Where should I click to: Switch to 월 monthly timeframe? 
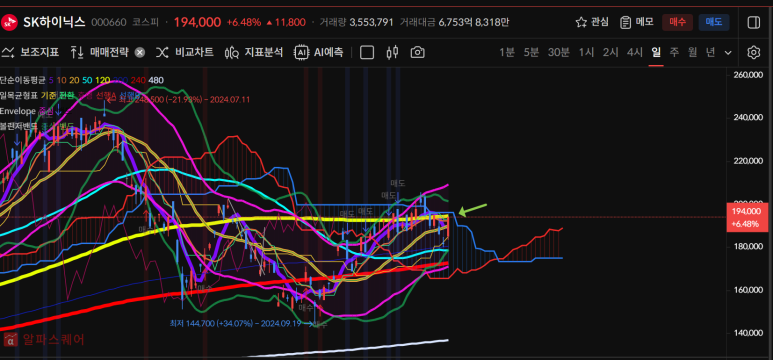pos(692,52)
